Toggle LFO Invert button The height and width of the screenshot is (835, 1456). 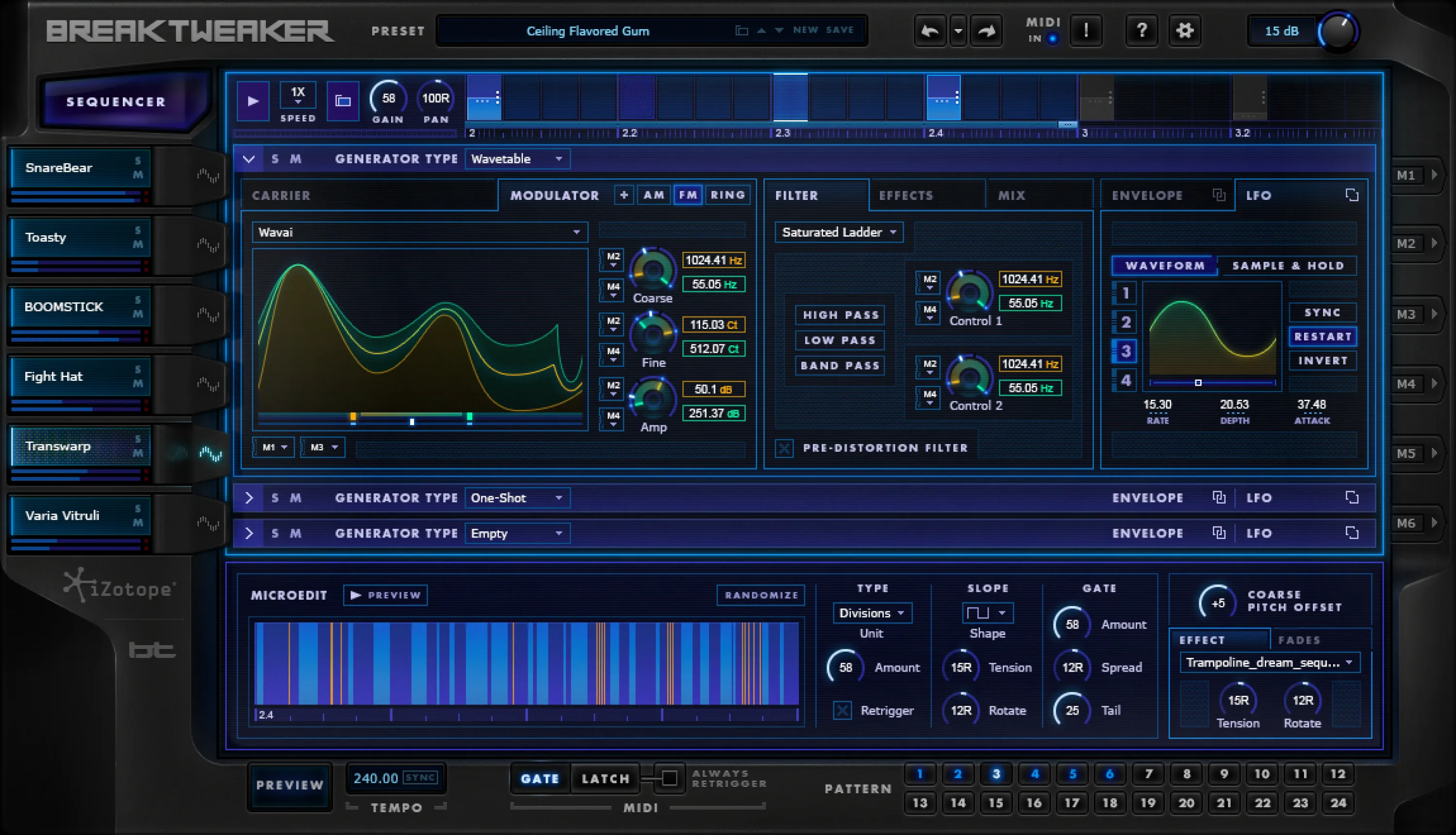[1323, 360]
